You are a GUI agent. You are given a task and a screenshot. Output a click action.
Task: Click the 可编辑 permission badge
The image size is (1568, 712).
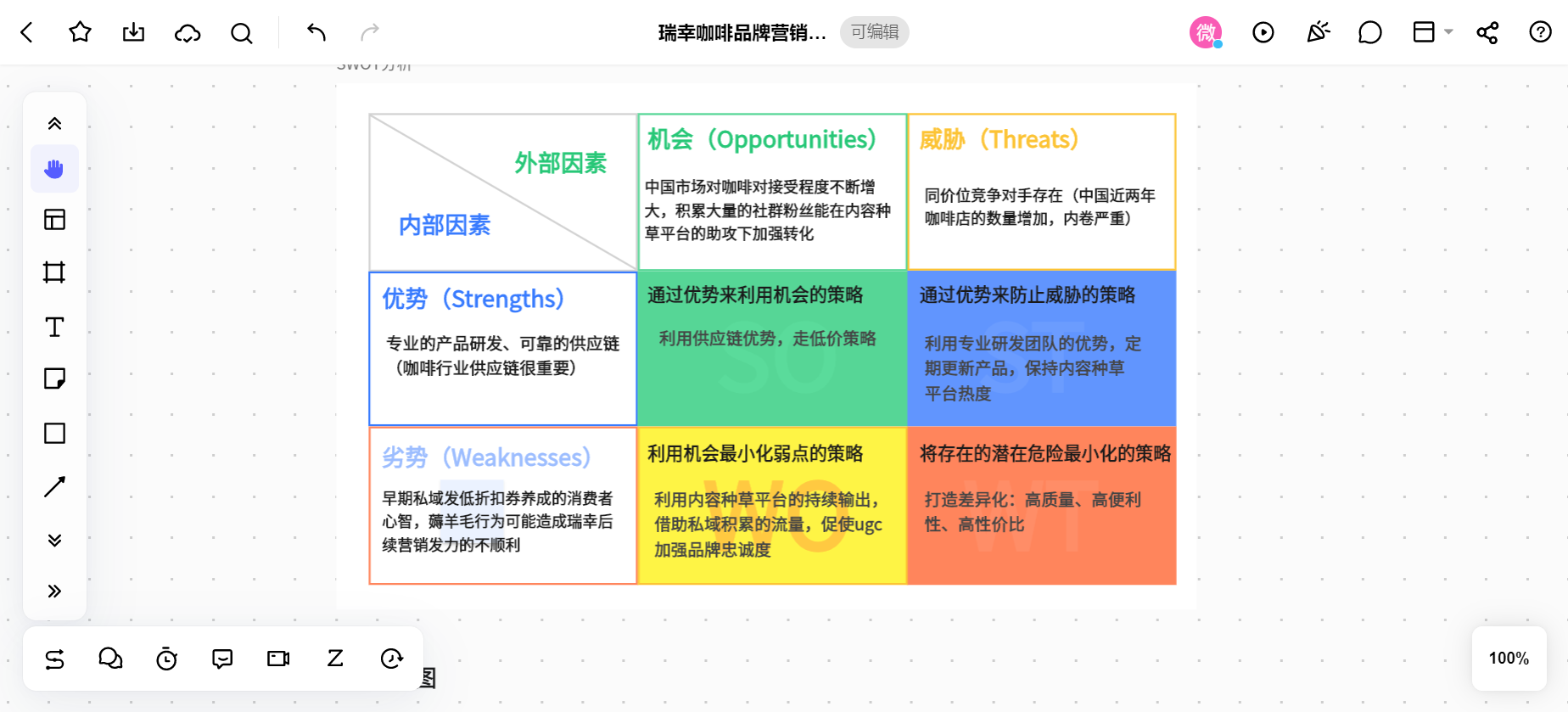(x=874, y=32)
